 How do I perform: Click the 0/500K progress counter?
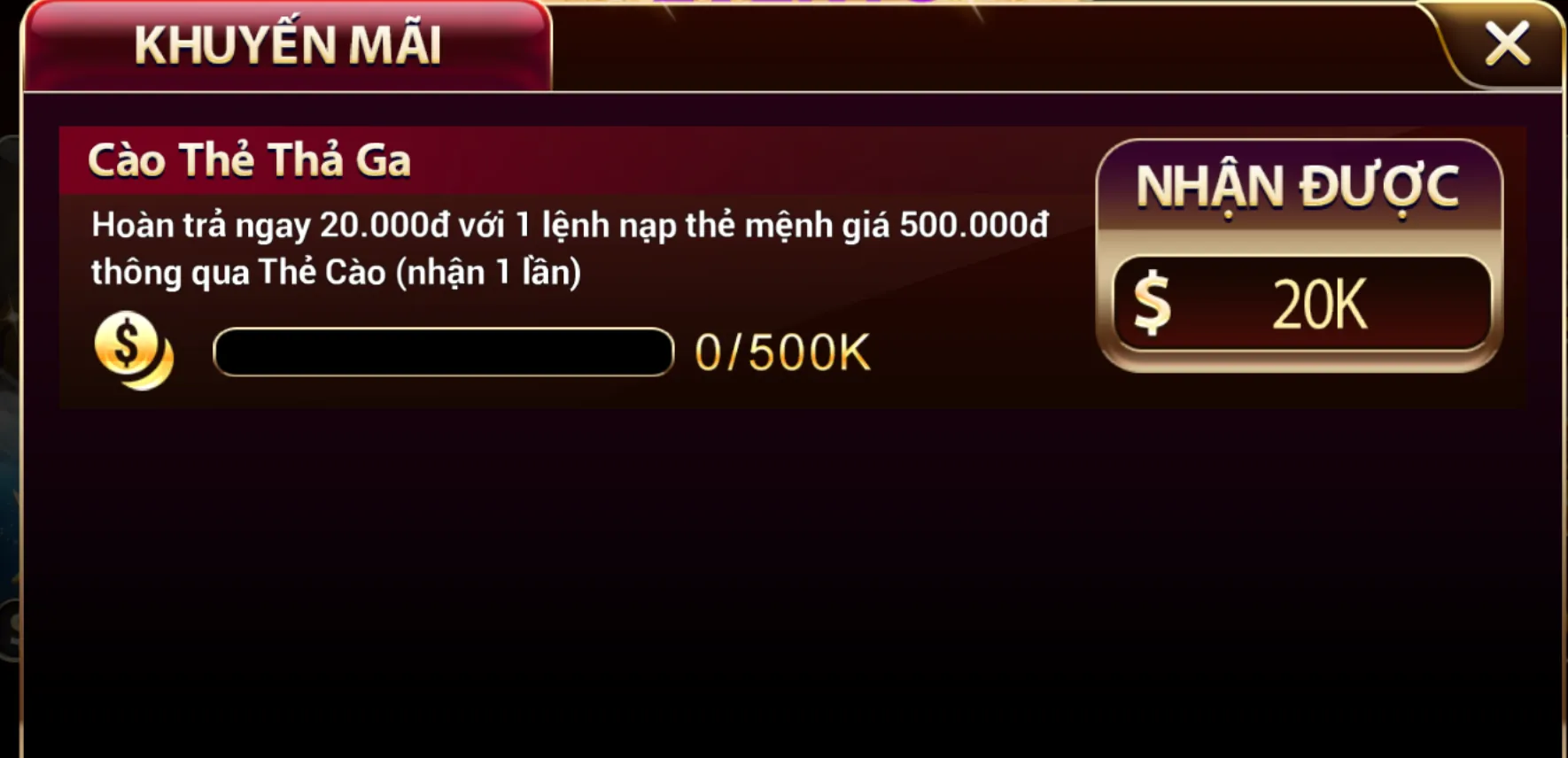tap(782, 353)
